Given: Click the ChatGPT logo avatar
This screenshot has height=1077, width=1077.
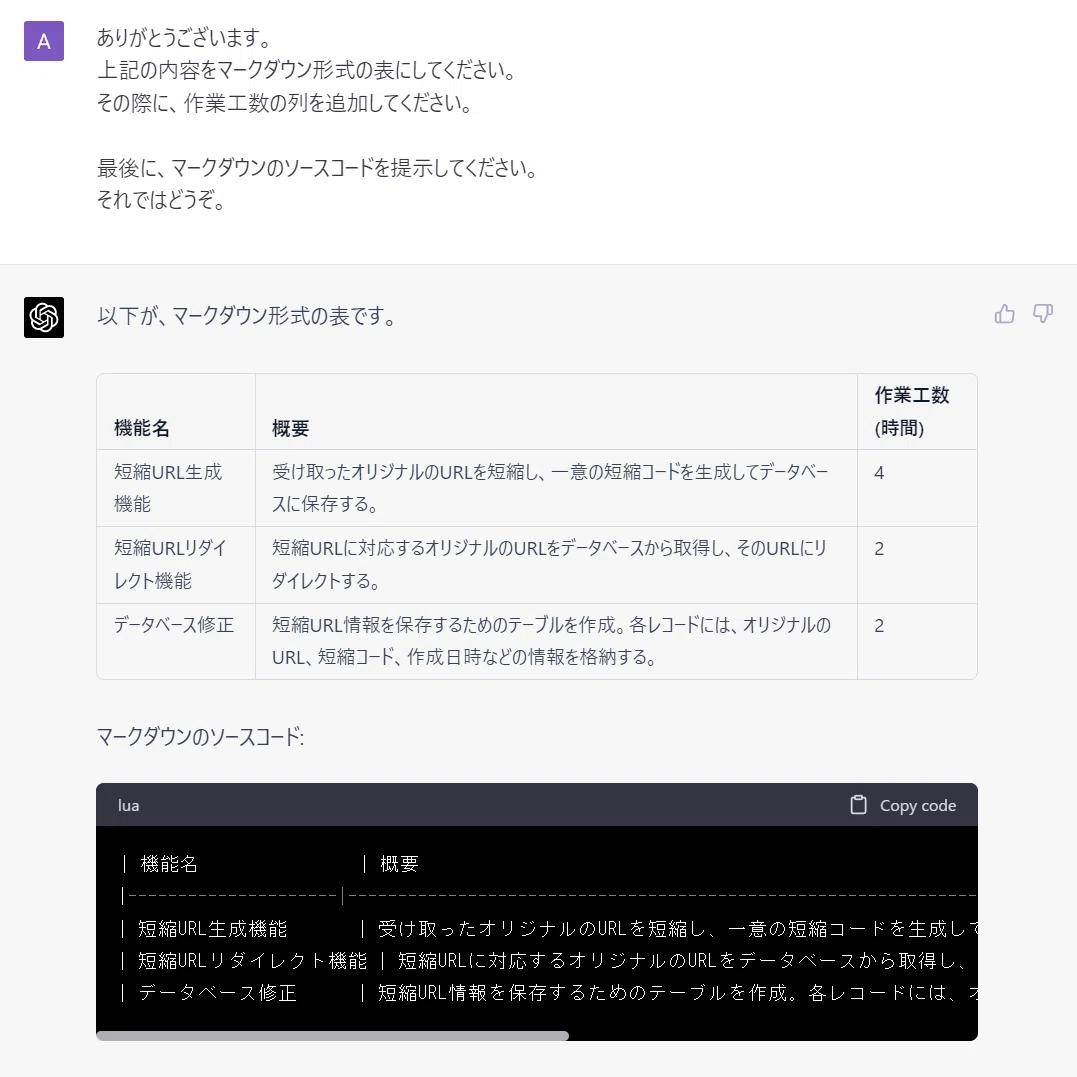Looking at the screenshot, I should (x=44, y=317).
